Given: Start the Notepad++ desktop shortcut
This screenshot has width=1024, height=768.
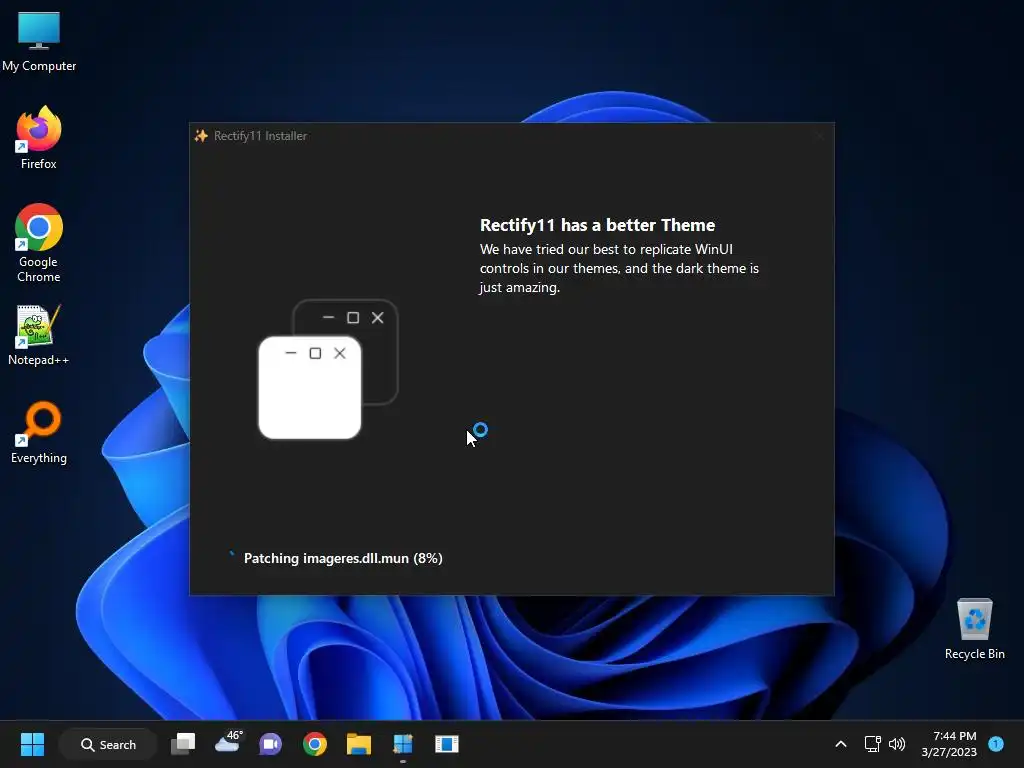Looking at the screenshot, I should tap(39, 335).
